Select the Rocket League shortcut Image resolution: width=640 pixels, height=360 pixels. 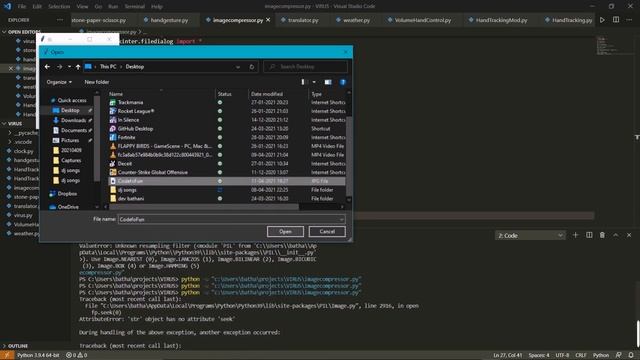136,111
